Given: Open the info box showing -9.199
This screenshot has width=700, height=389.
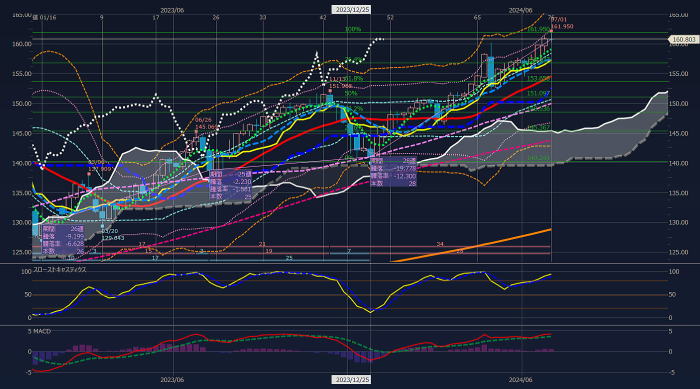Looking at the screenshot, I should tap(63, 240).
